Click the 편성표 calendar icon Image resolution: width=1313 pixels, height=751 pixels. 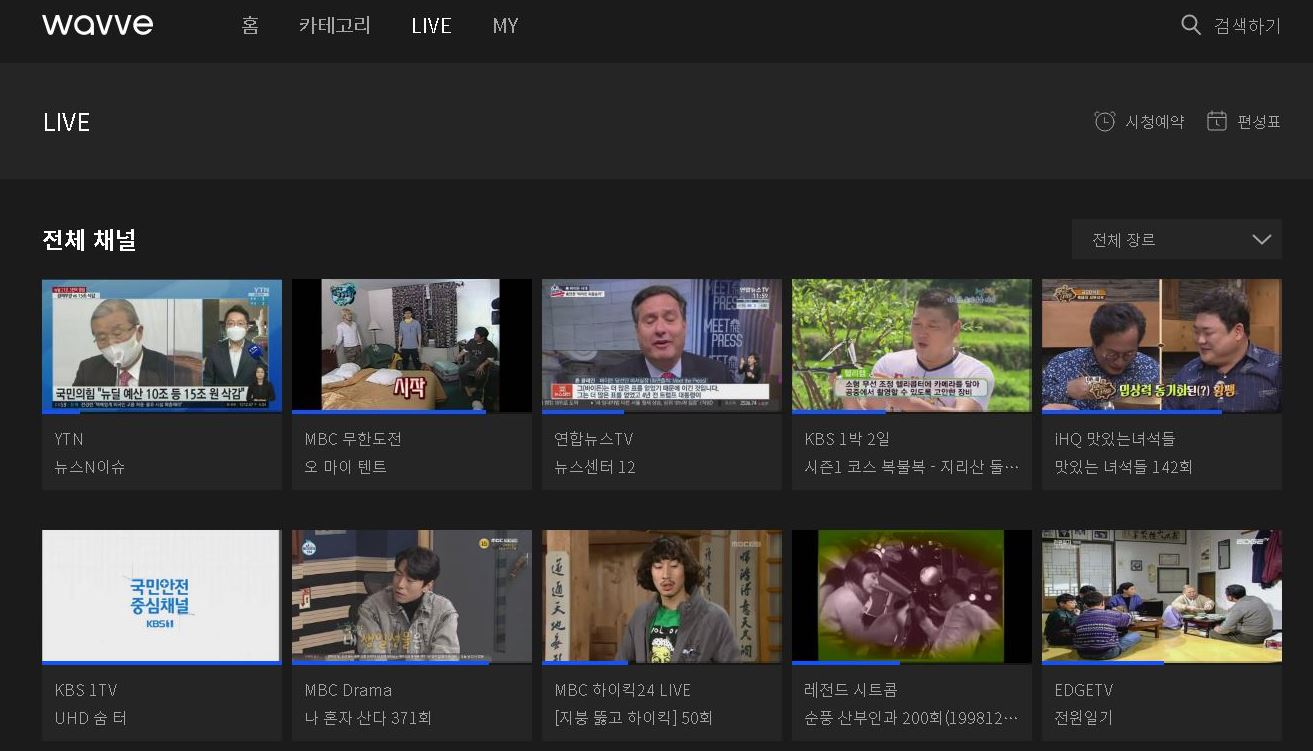pos(1216,121)
